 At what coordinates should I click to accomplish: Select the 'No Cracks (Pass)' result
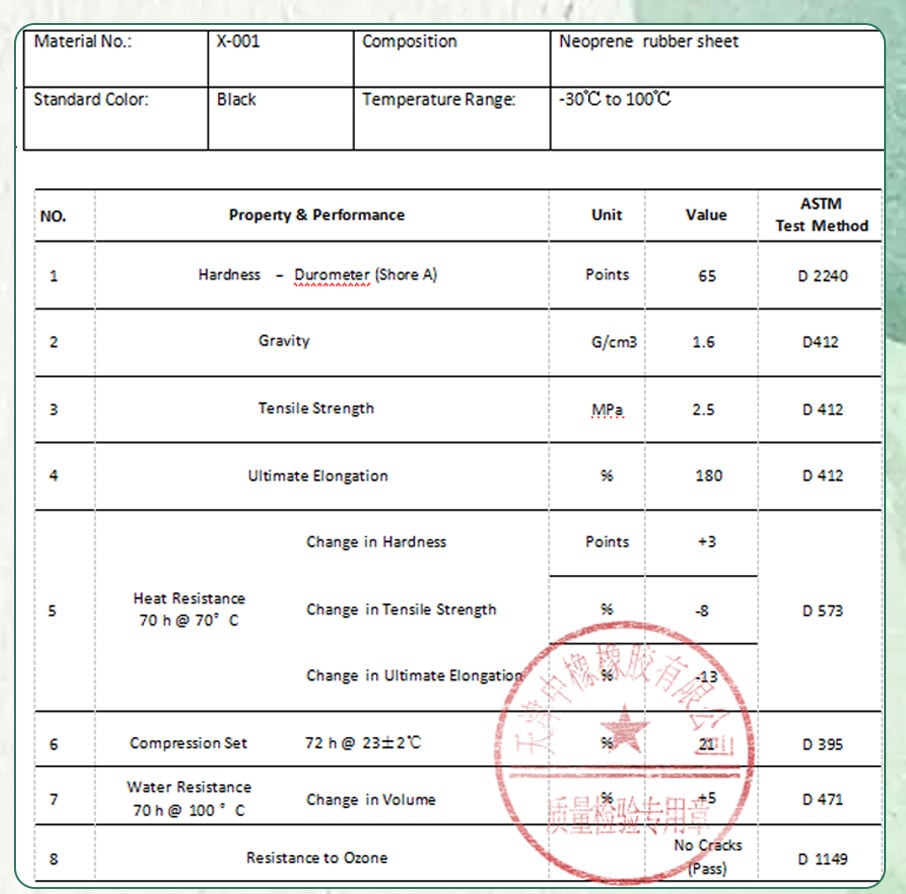pyautogui.click(x=708, y=857)
